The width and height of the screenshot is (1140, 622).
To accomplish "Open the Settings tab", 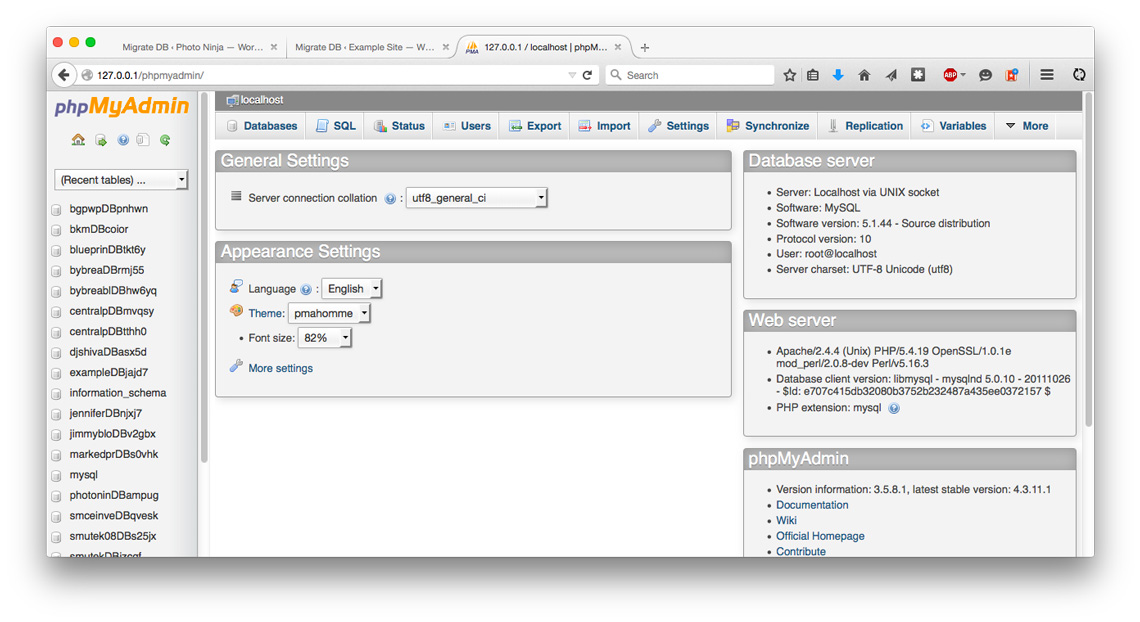I will pyautogui.click(x=678, y=126).
